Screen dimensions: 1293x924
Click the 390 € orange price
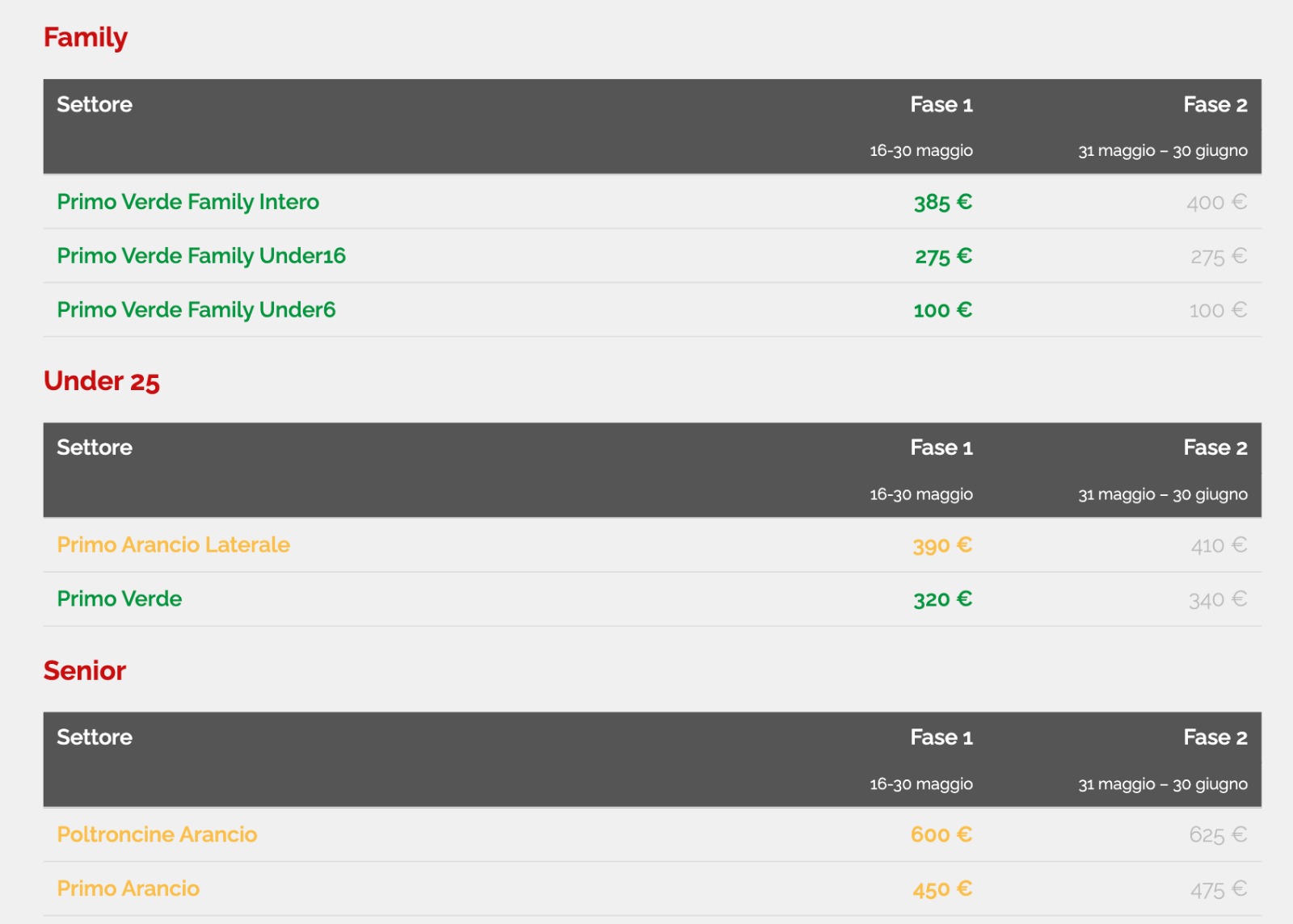point(942,545)
